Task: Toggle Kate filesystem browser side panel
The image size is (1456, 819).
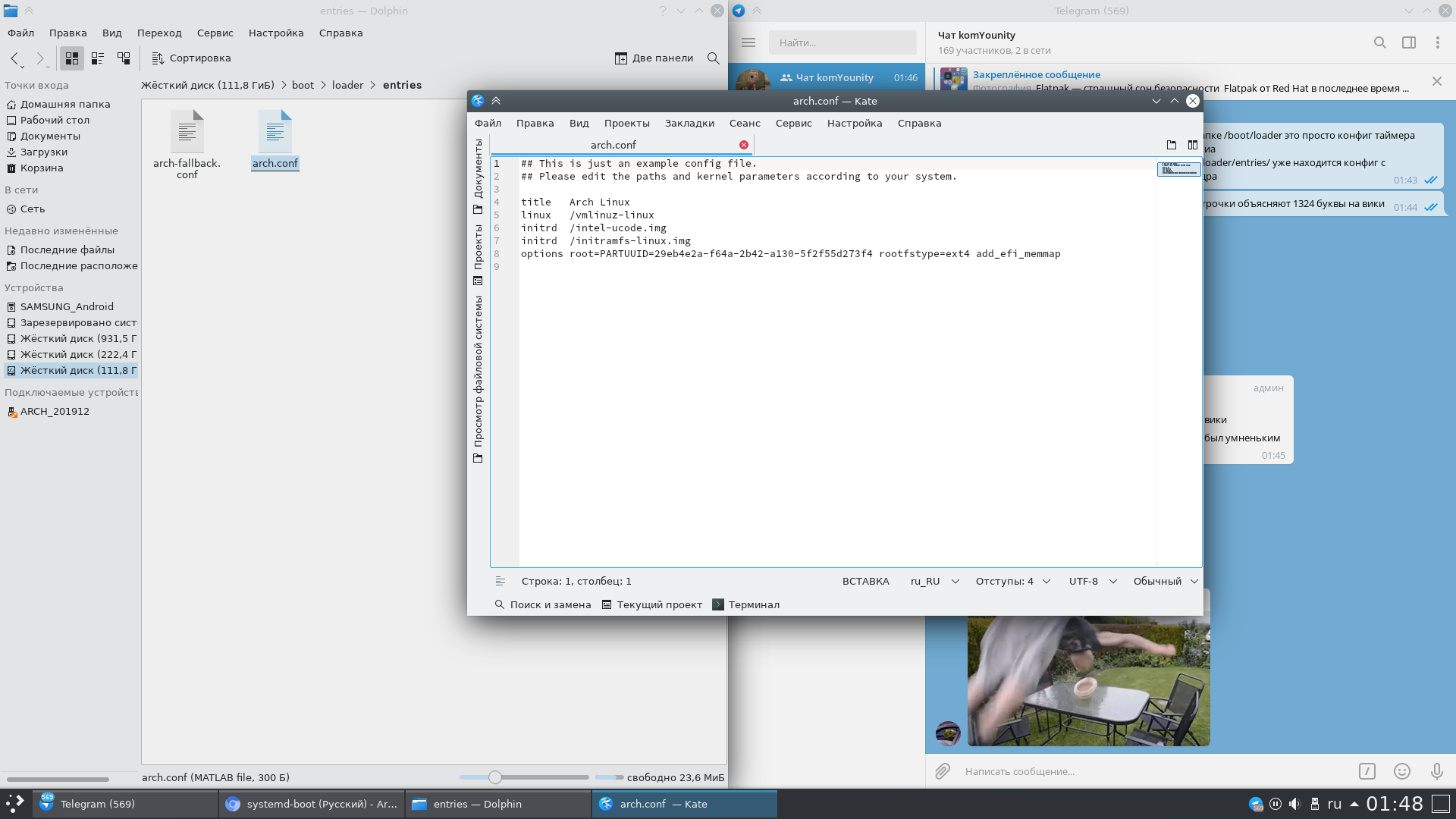Action: (478, 378)
